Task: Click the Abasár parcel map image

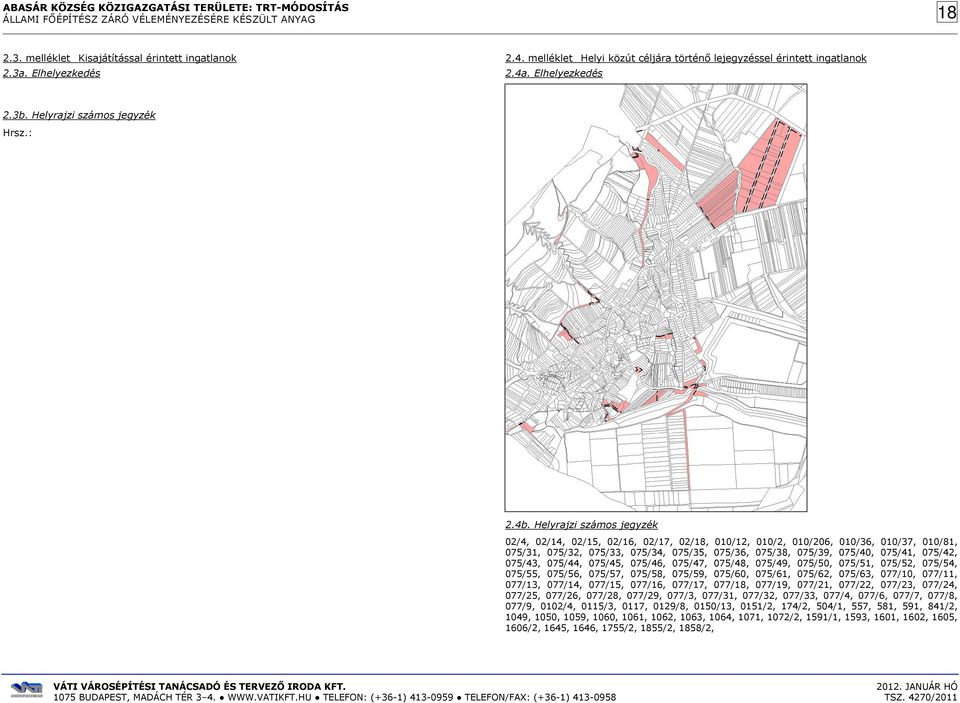Action: 656,298
